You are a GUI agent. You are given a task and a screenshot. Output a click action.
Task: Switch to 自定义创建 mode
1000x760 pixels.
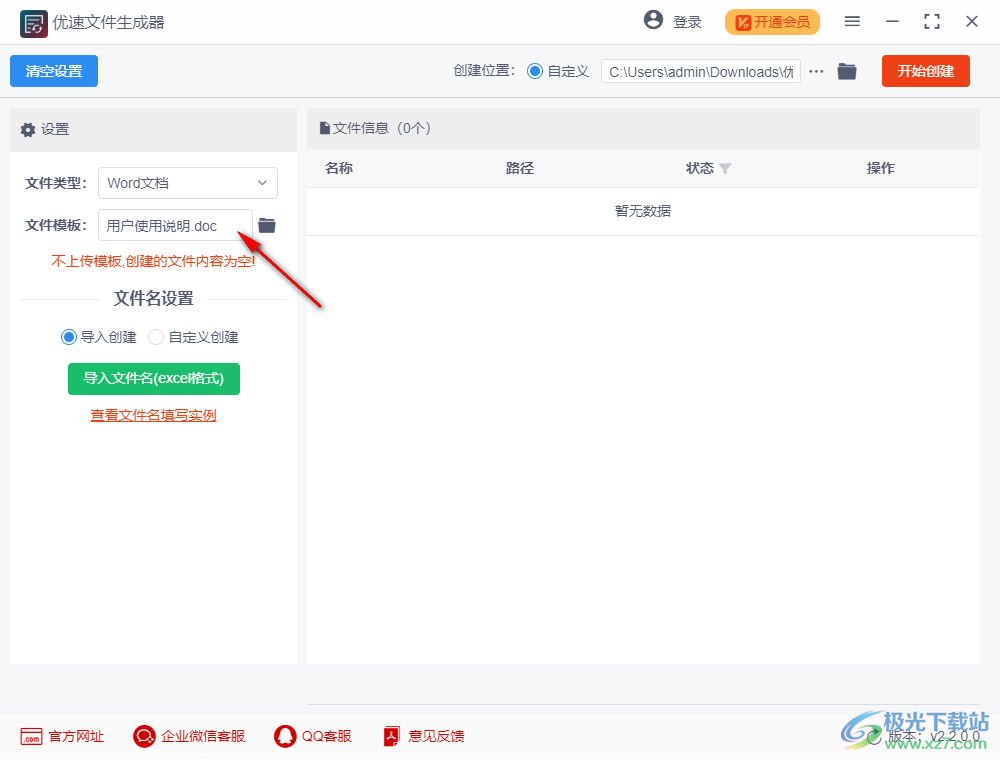[x=156, y=337]
